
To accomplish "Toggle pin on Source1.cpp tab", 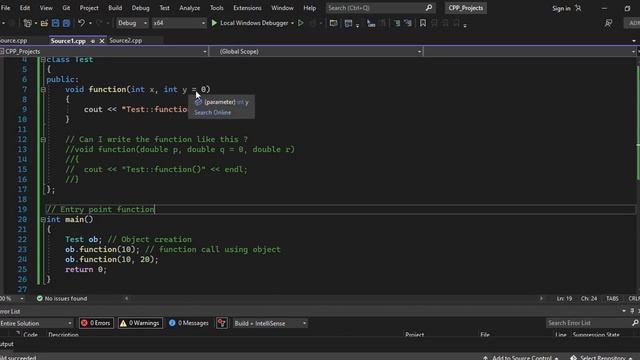I will (93, 41).
